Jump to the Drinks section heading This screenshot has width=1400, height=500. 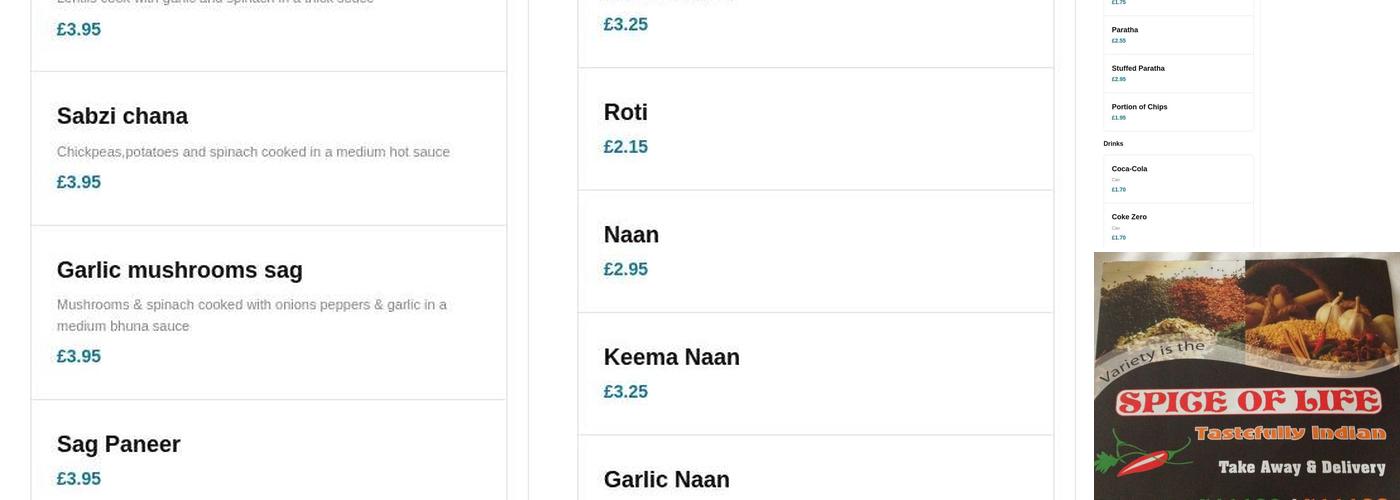(1113, 144)
